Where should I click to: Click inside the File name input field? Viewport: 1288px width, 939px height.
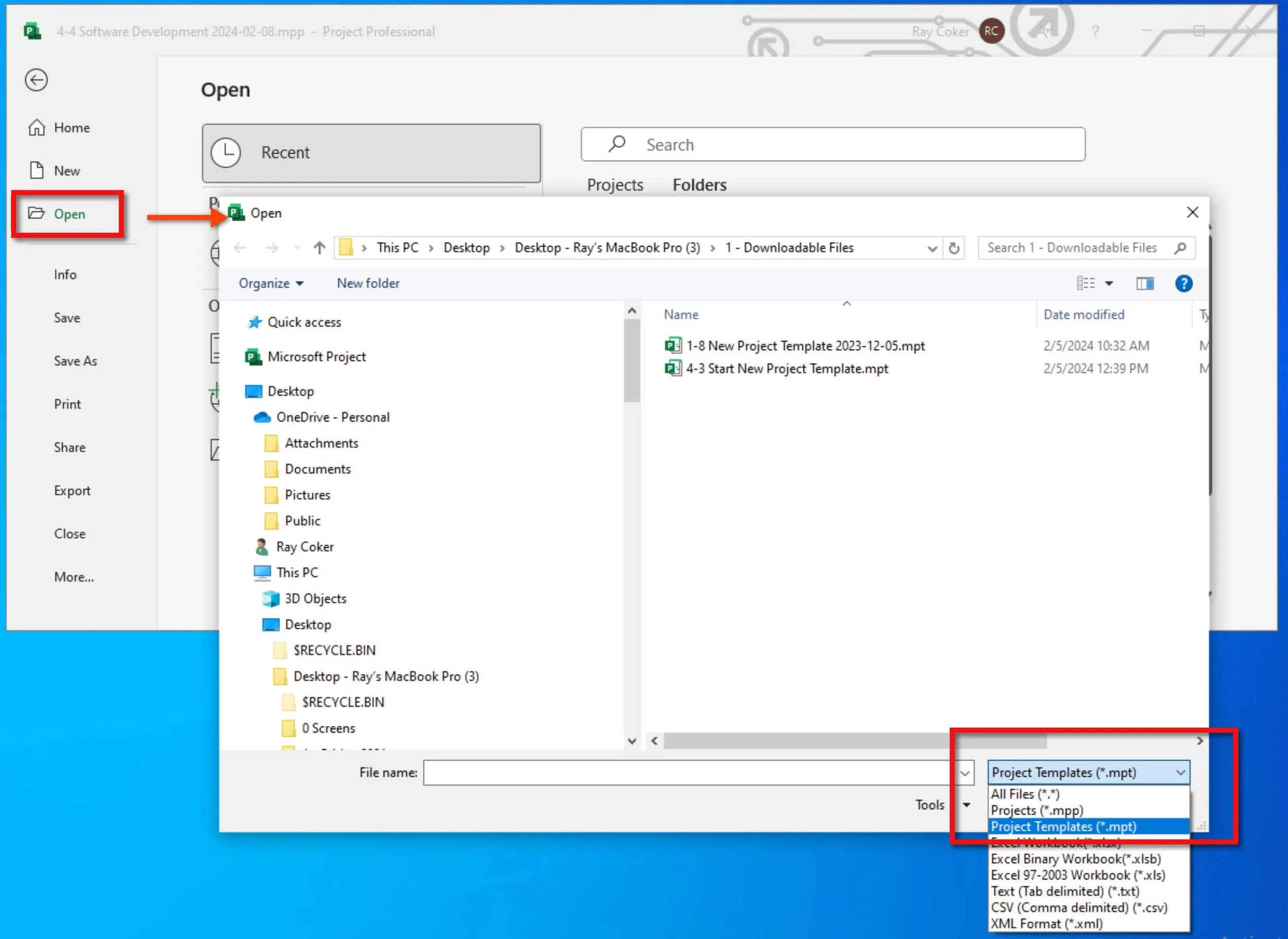pos(682,773)
